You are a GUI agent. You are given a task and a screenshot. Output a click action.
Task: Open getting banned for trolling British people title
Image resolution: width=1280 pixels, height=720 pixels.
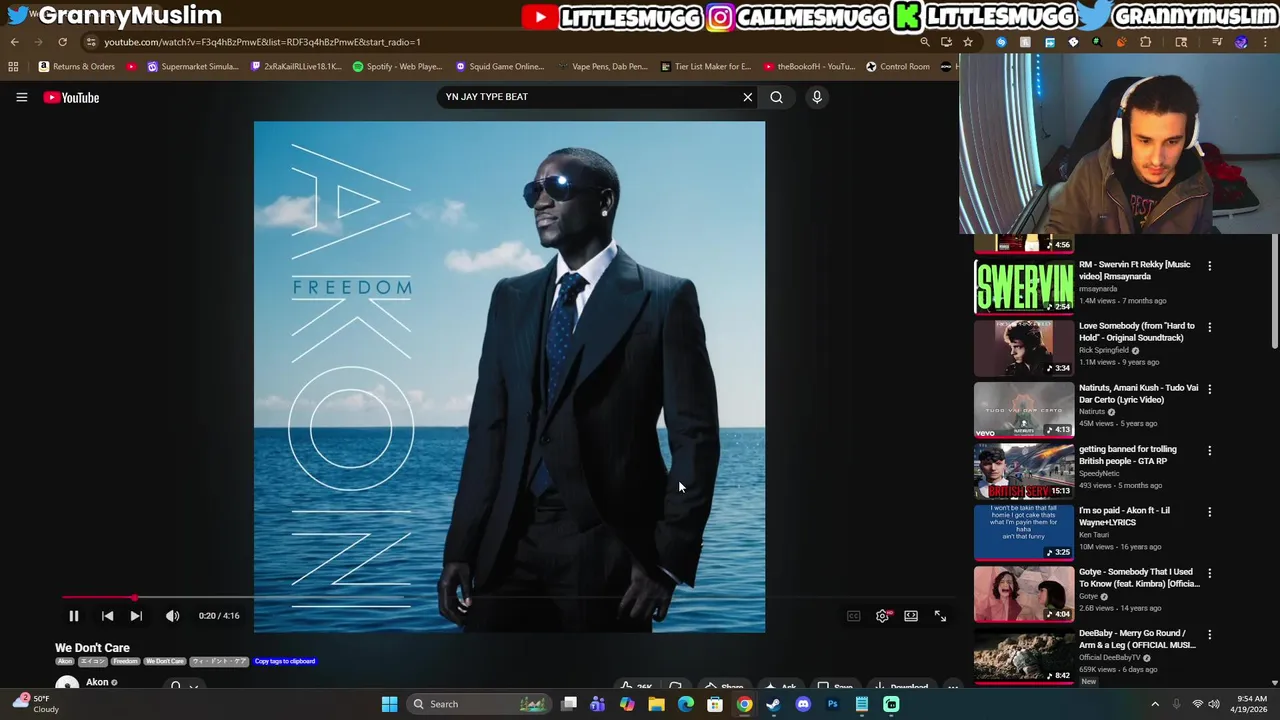1128,455
